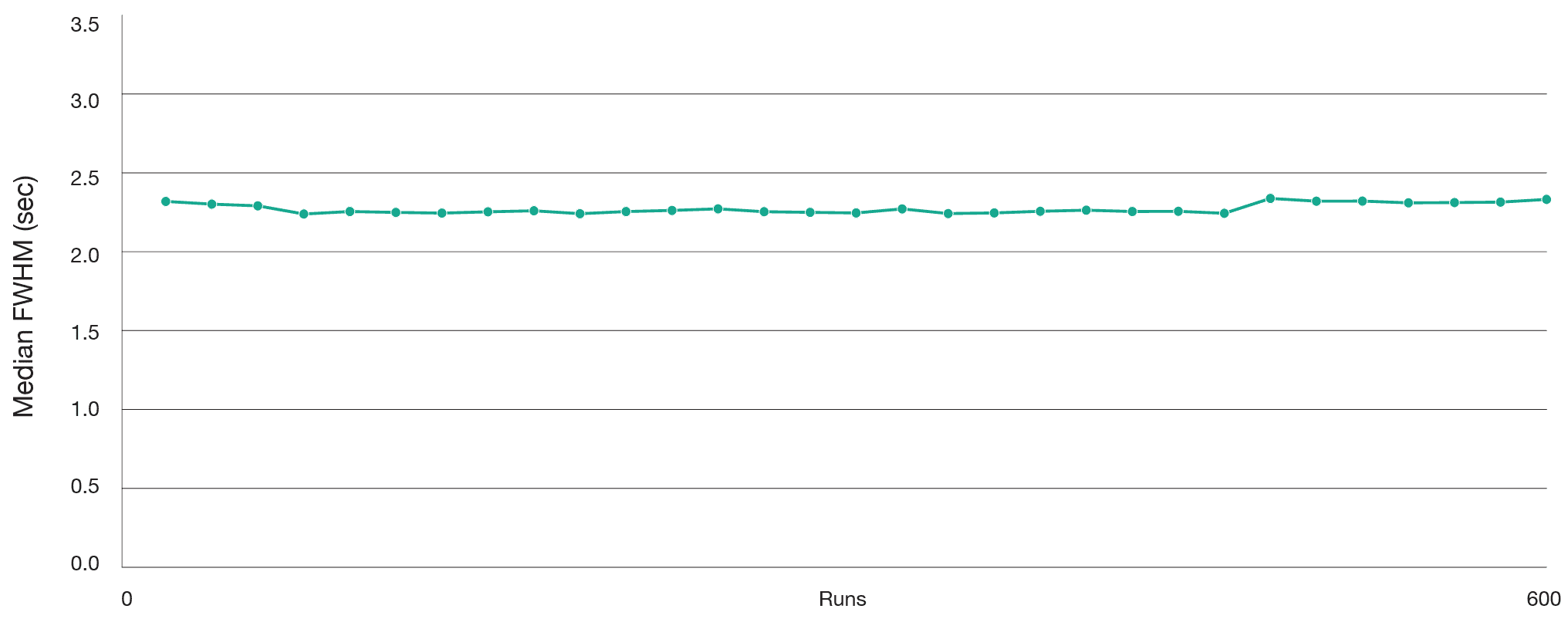
Task: Click the "Runs" x-axis label
Action: [x=842, y=600]
